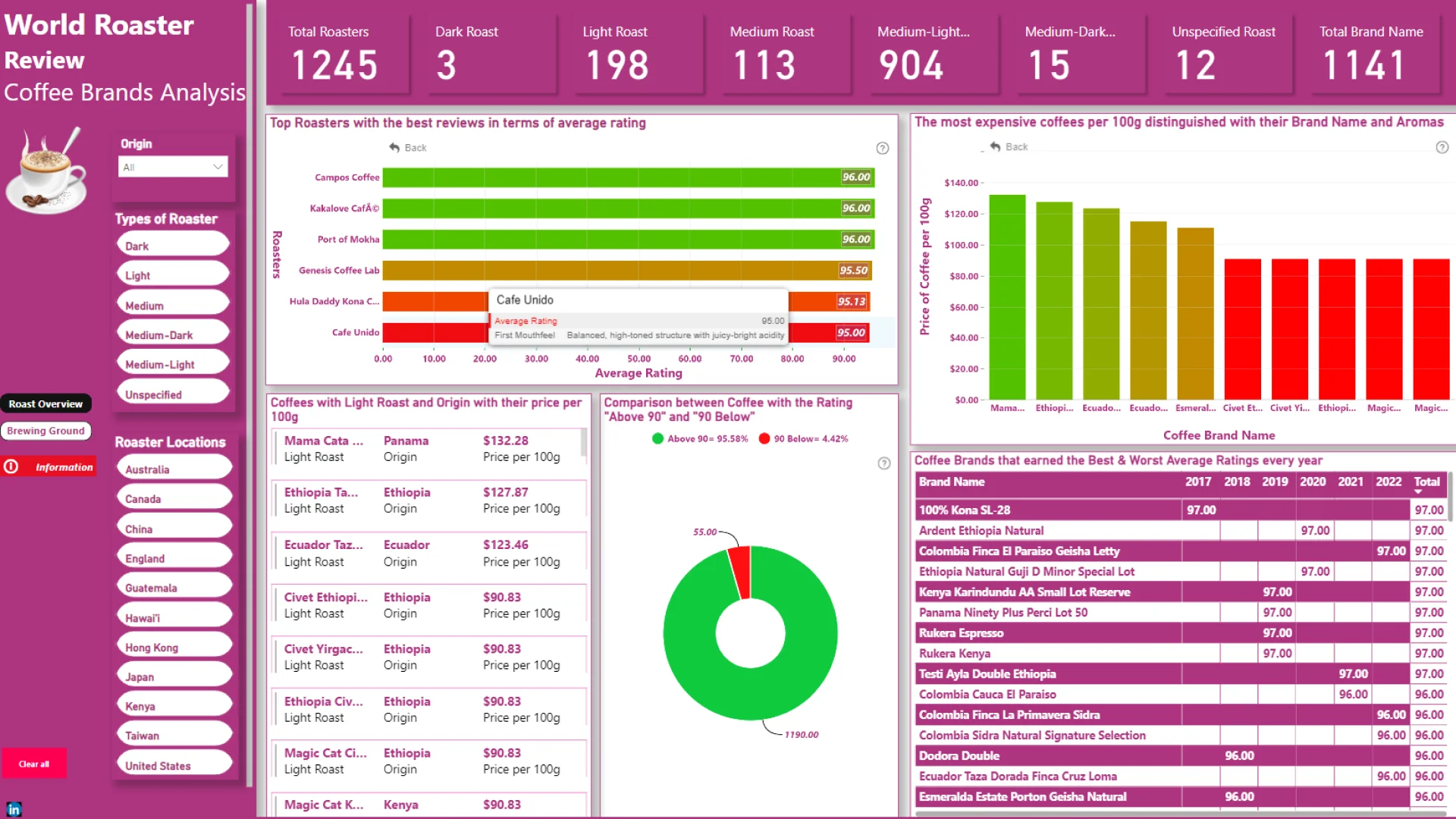Viewport: 1456px width, 819px height.
Task: Click the Civet Et... red price column
Action: pos(1242,329)
